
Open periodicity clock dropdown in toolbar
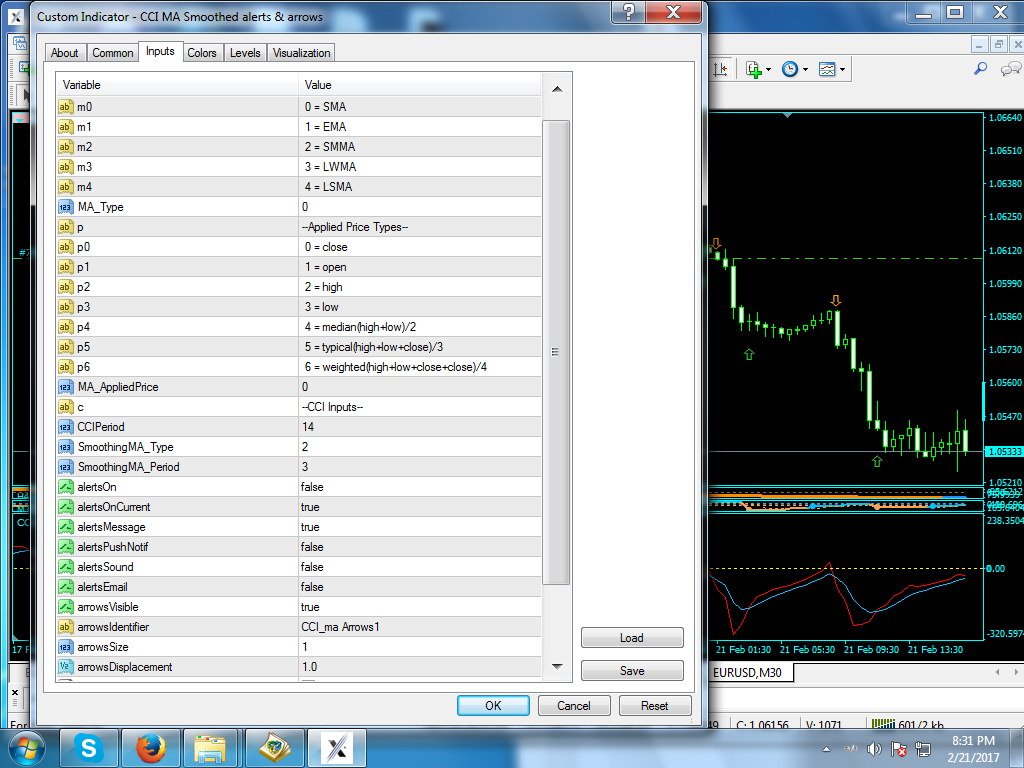pos(805,69)
